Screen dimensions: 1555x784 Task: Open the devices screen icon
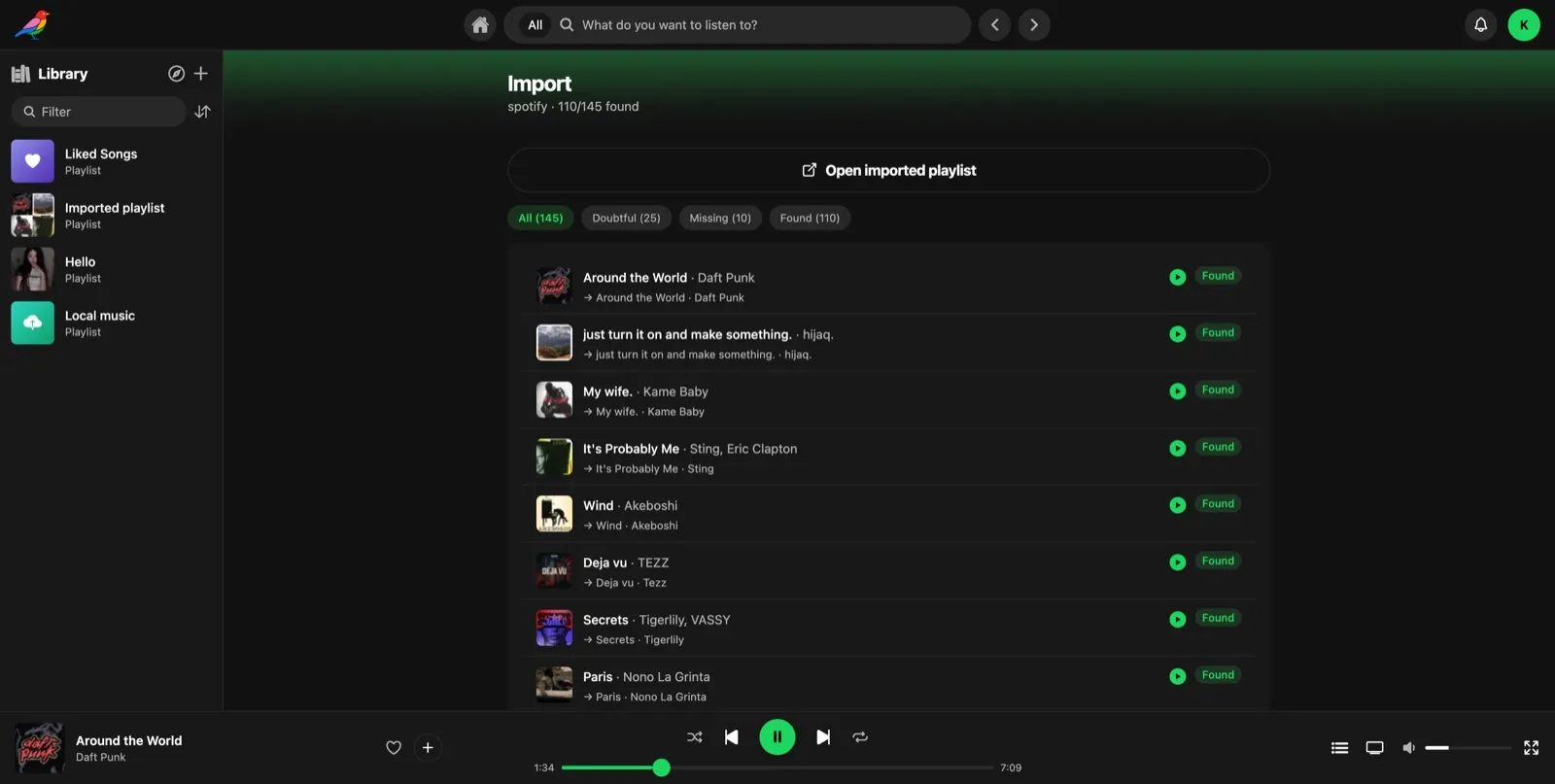pyautogui.click(x=1374, y=747)
